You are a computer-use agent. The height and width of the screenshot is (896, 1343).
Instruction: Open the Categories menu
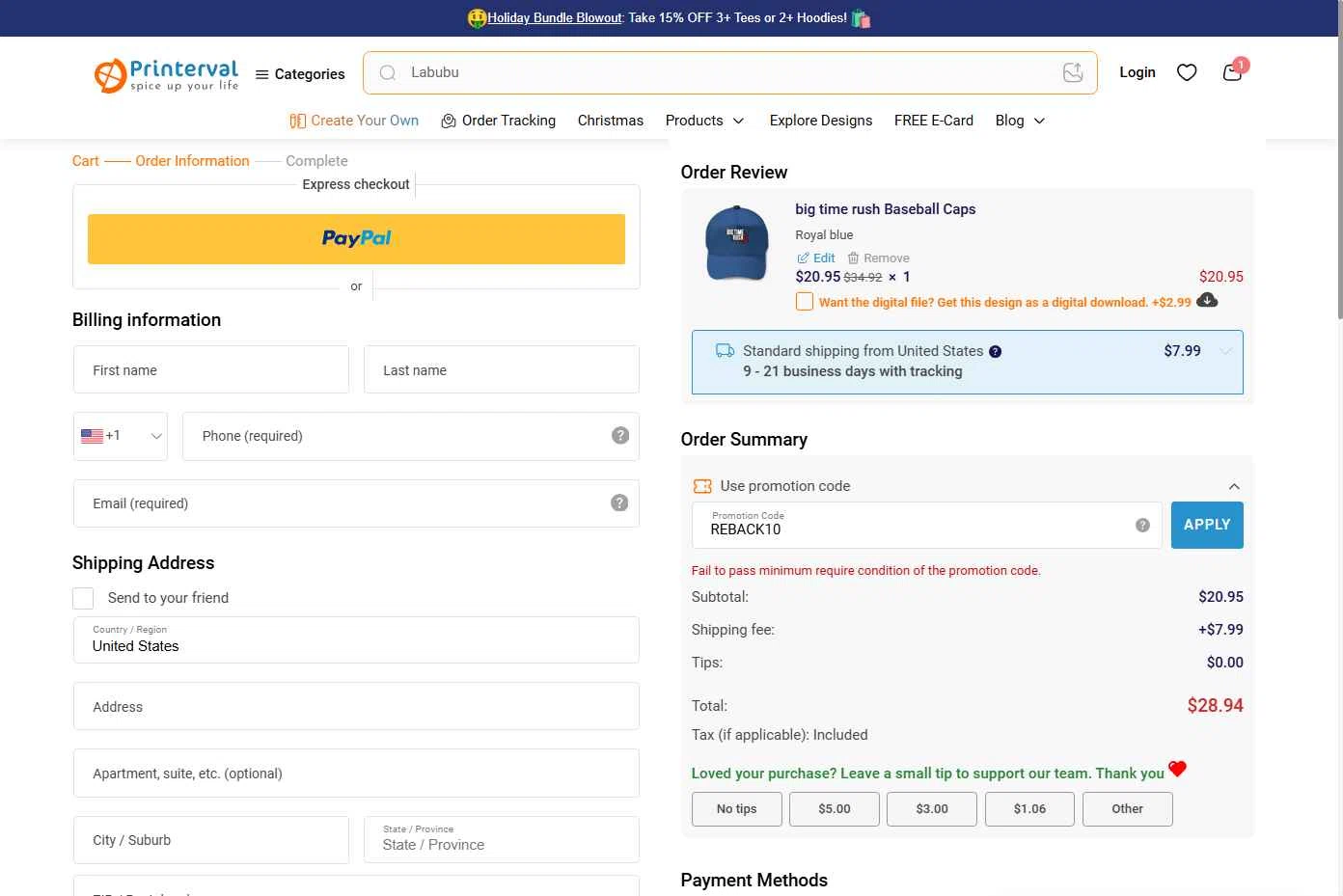(x=300, y=74)
